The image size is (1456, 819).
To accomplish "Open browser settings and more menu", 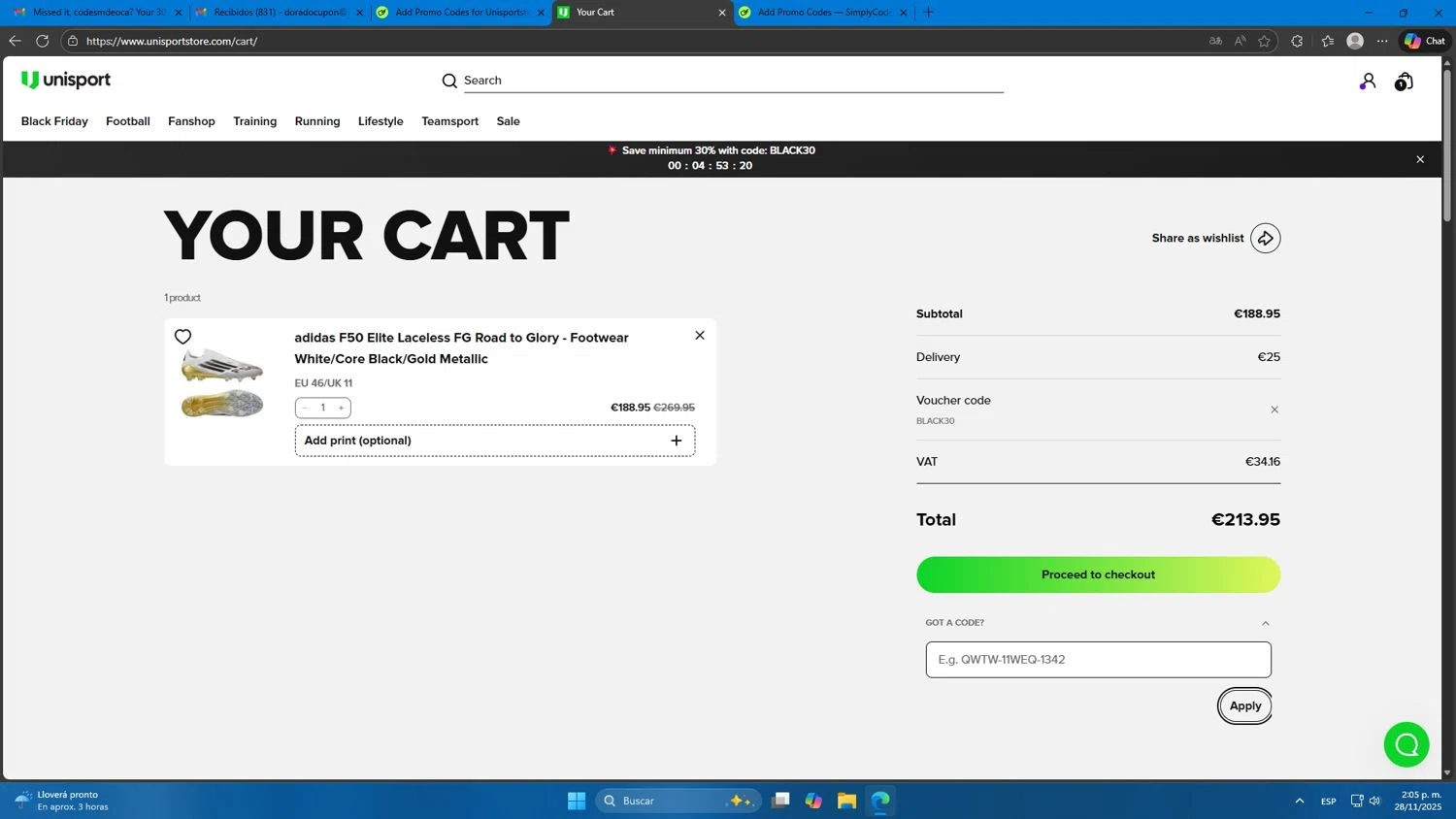I will 1382,41.
